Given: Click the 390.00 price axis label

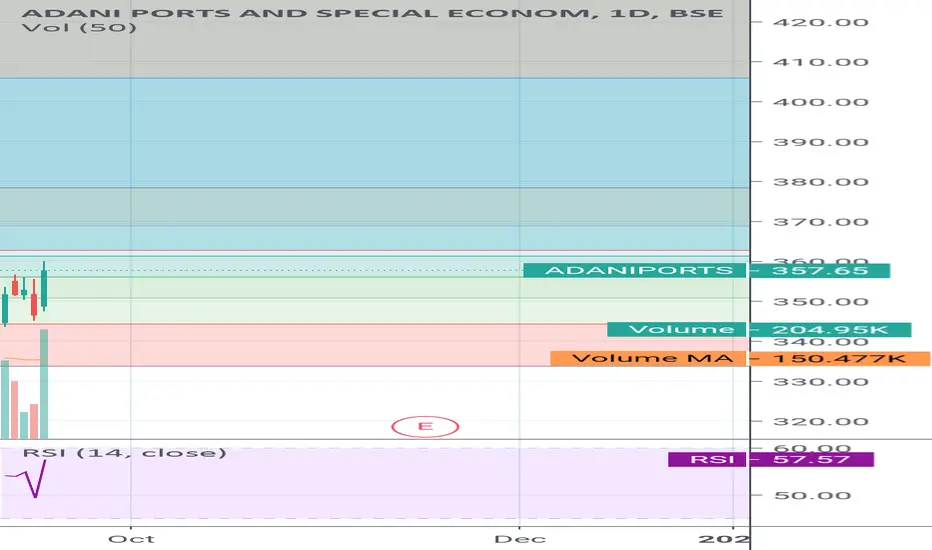Looking at the screenshot, I should [x=821, y=142].
